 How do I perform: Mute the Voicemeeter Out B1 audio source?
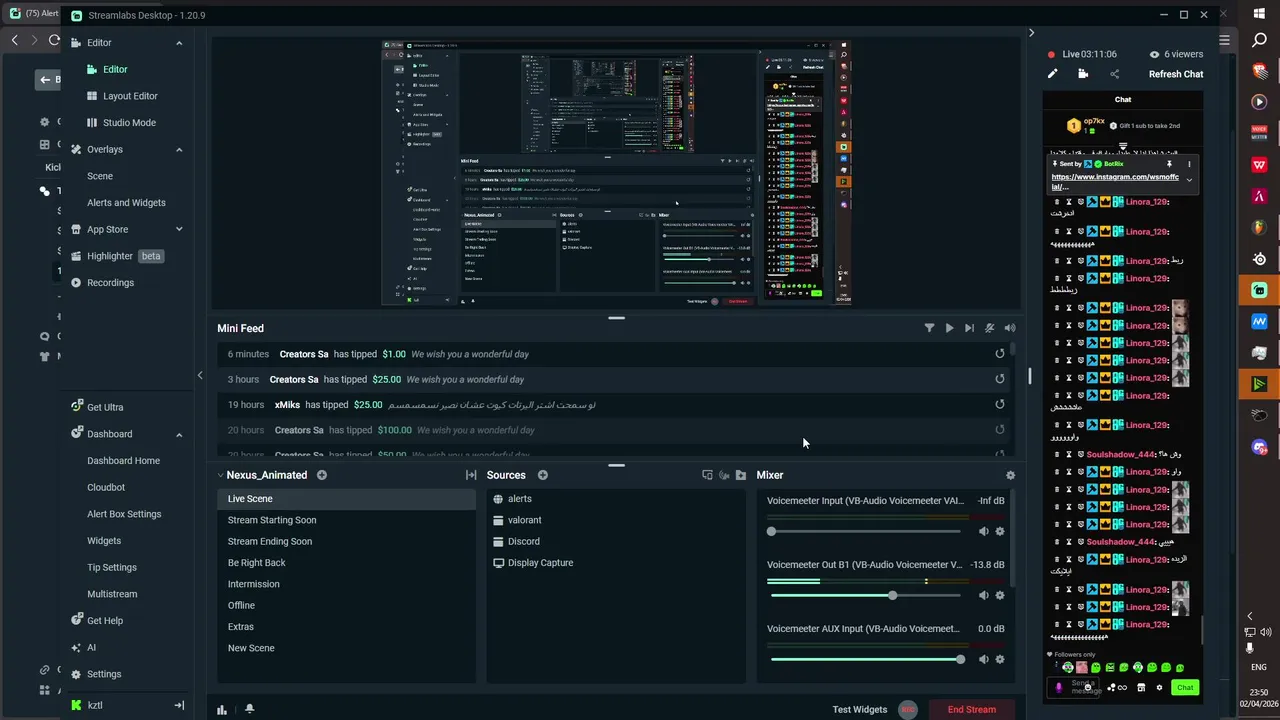[983, 596]
